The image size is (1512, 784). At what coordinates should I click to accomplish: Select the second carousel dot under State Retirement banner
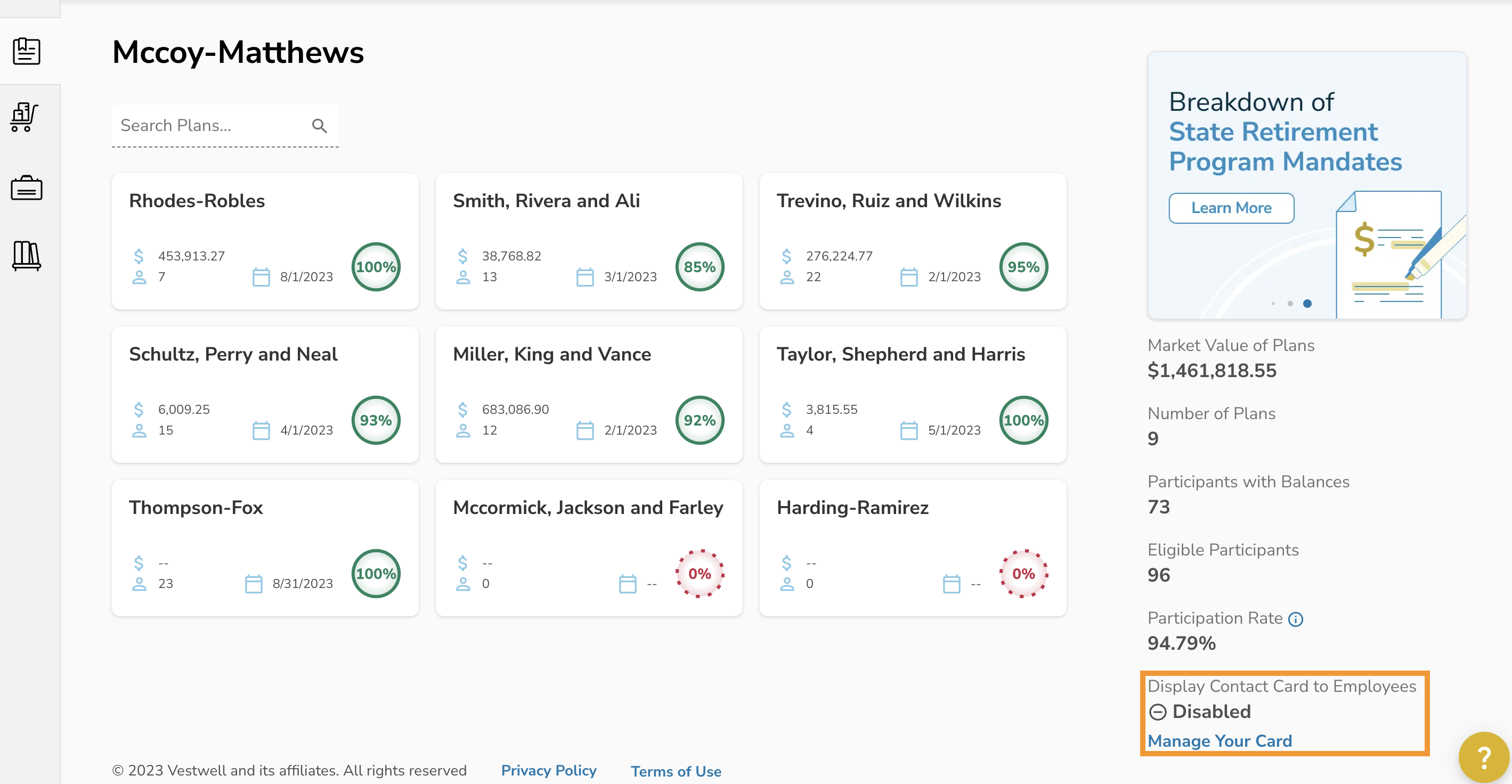[x=1290, y=304]
